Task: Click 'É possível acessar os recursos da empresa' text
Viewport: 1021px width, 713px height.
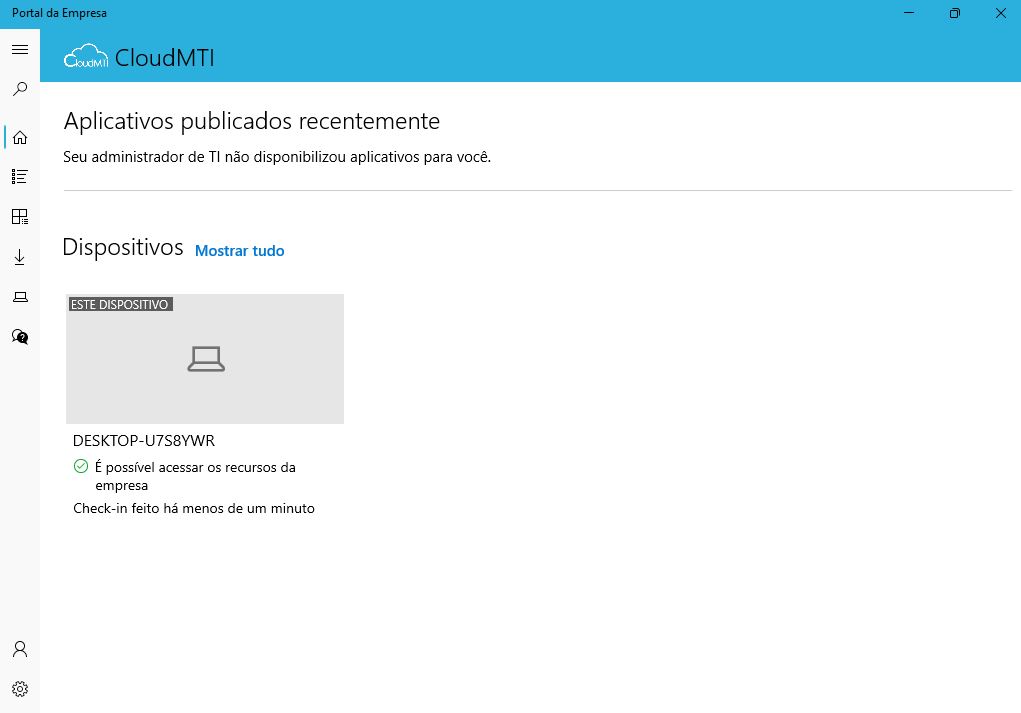Action: pyautogui.click(x=195, y=476)
